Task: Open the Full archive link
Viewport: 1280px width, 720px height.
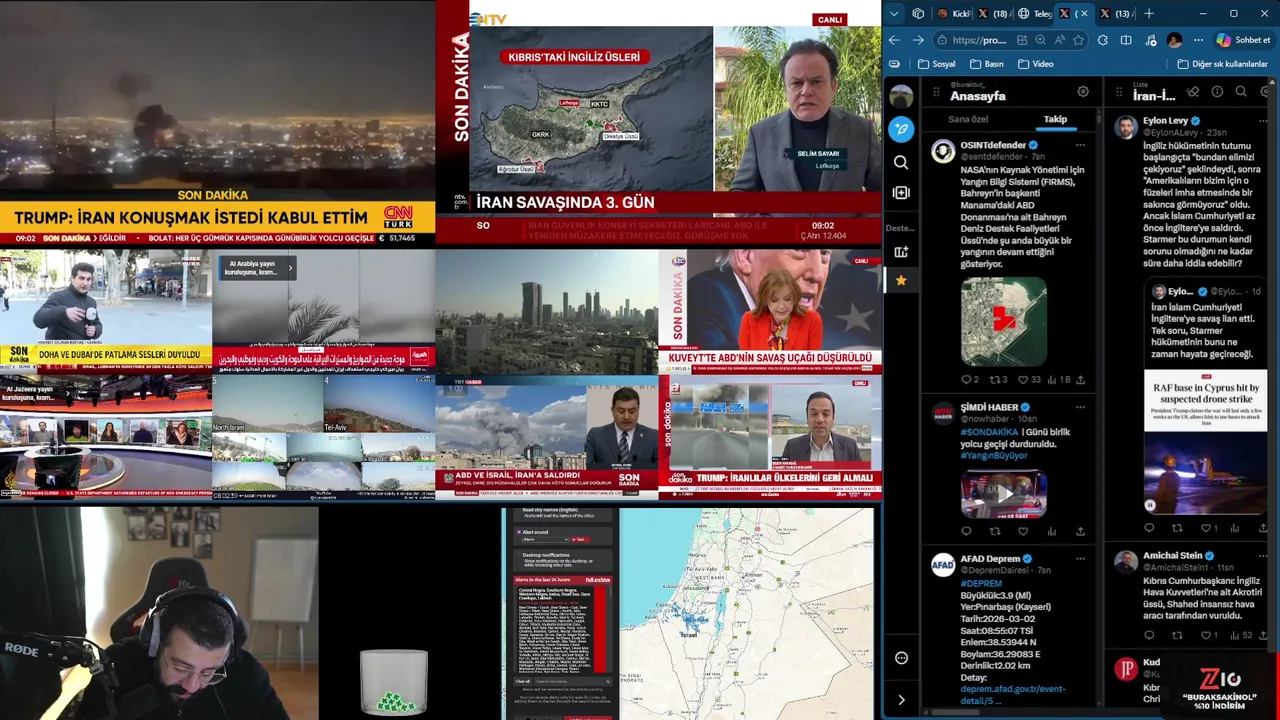Action: pyautogui.click(x=598, y=580)
